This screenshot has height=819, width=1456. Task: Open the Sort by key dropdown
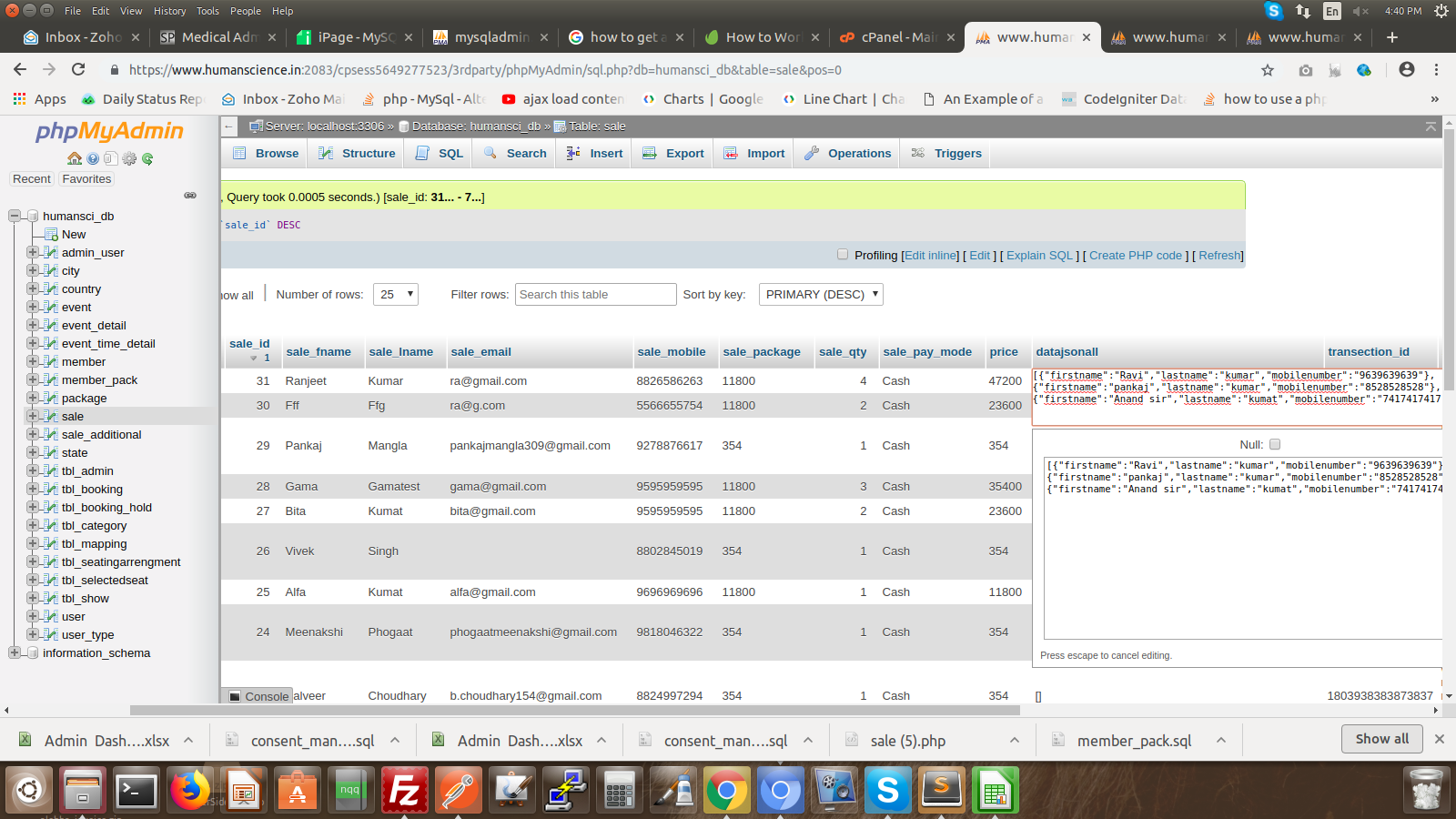(x=821, y=294)
